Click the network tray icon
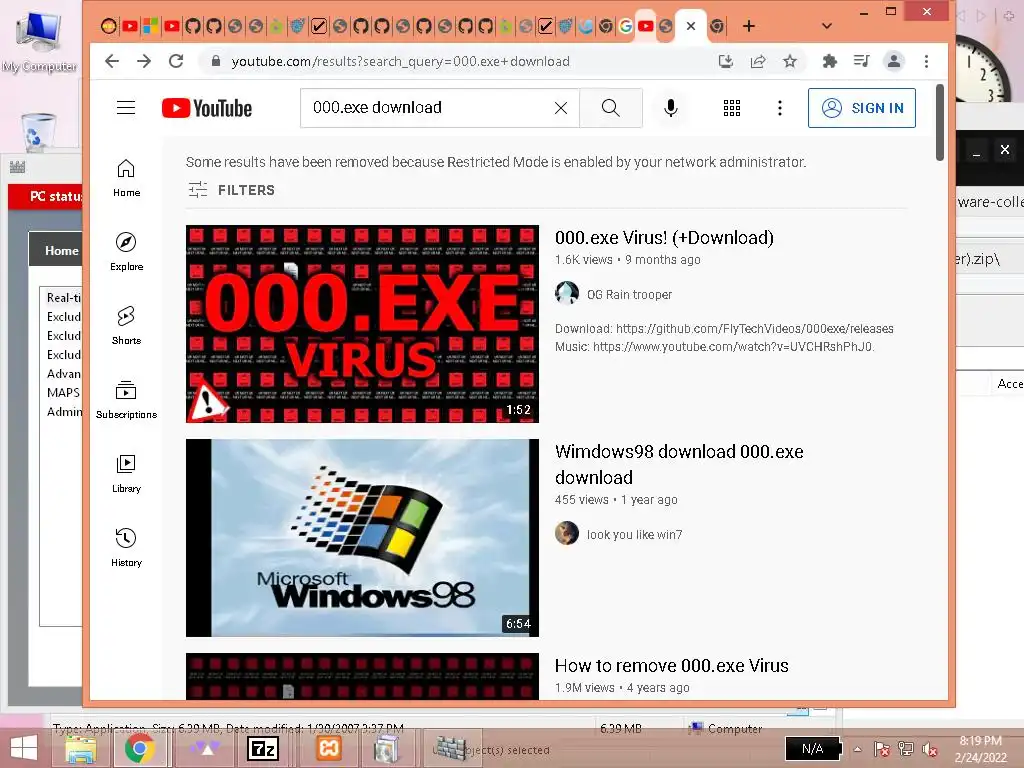Viewport: 1024px width, 768px height. [x=906, y=749]
